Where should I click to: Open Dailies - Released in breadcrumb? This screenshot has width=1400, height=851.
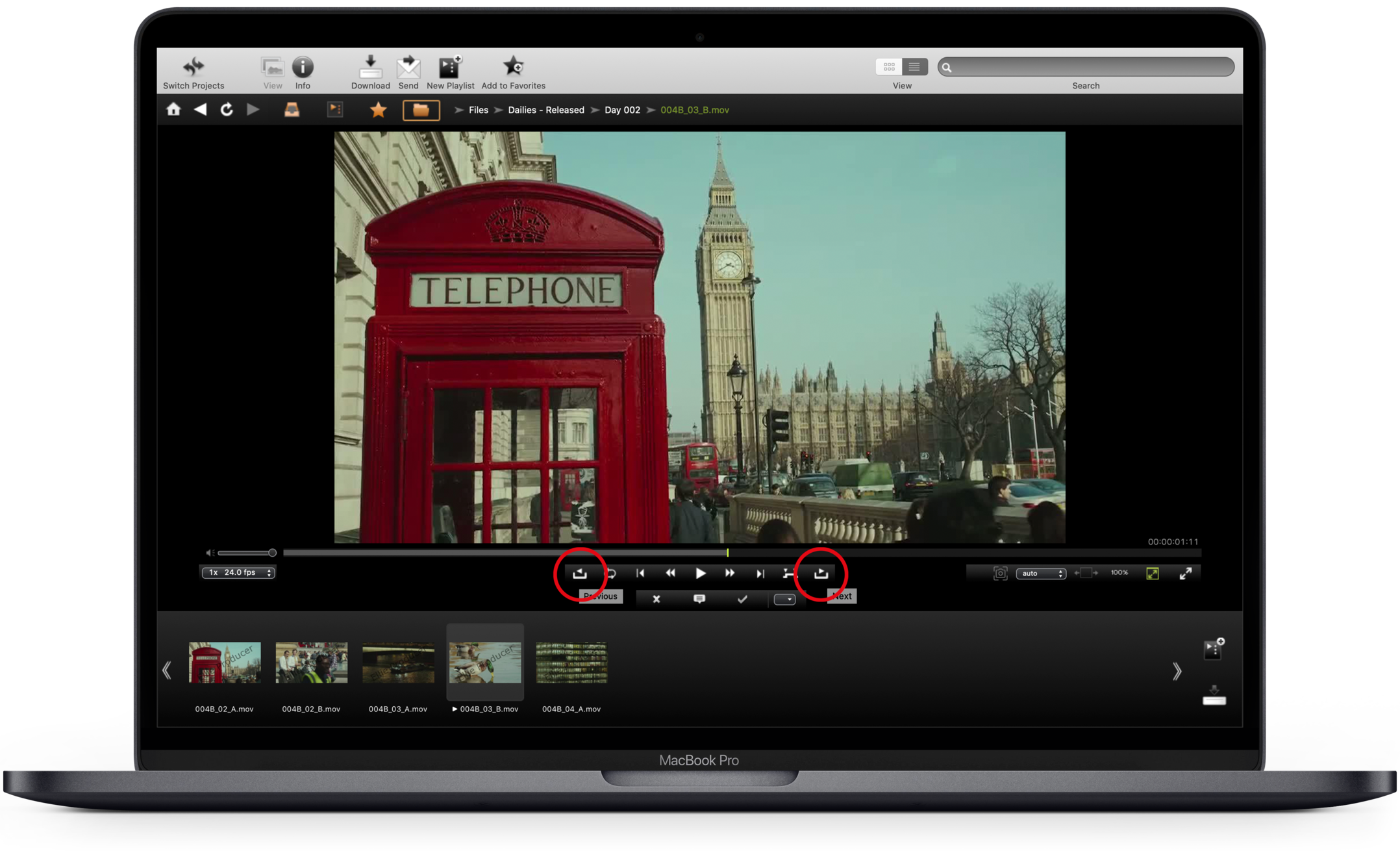point(545,110)
